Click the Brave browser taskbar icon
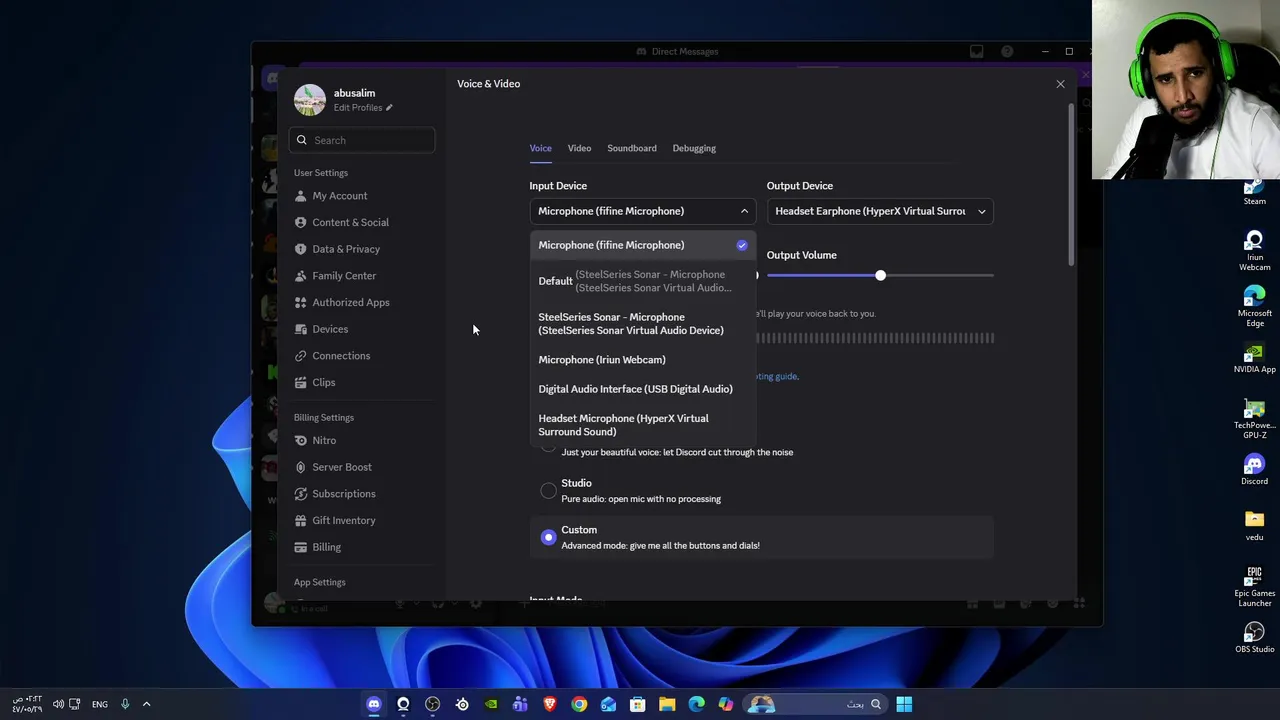Screen dimensions: 1280x720 click(549, 704)
